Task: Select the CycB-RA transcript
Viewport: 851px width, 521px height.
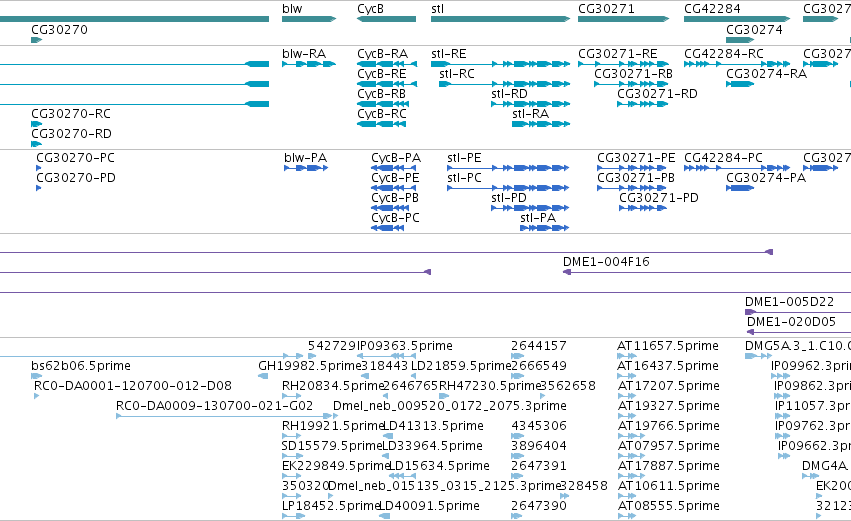Action: pyautogui.click(x=387, y=64)
